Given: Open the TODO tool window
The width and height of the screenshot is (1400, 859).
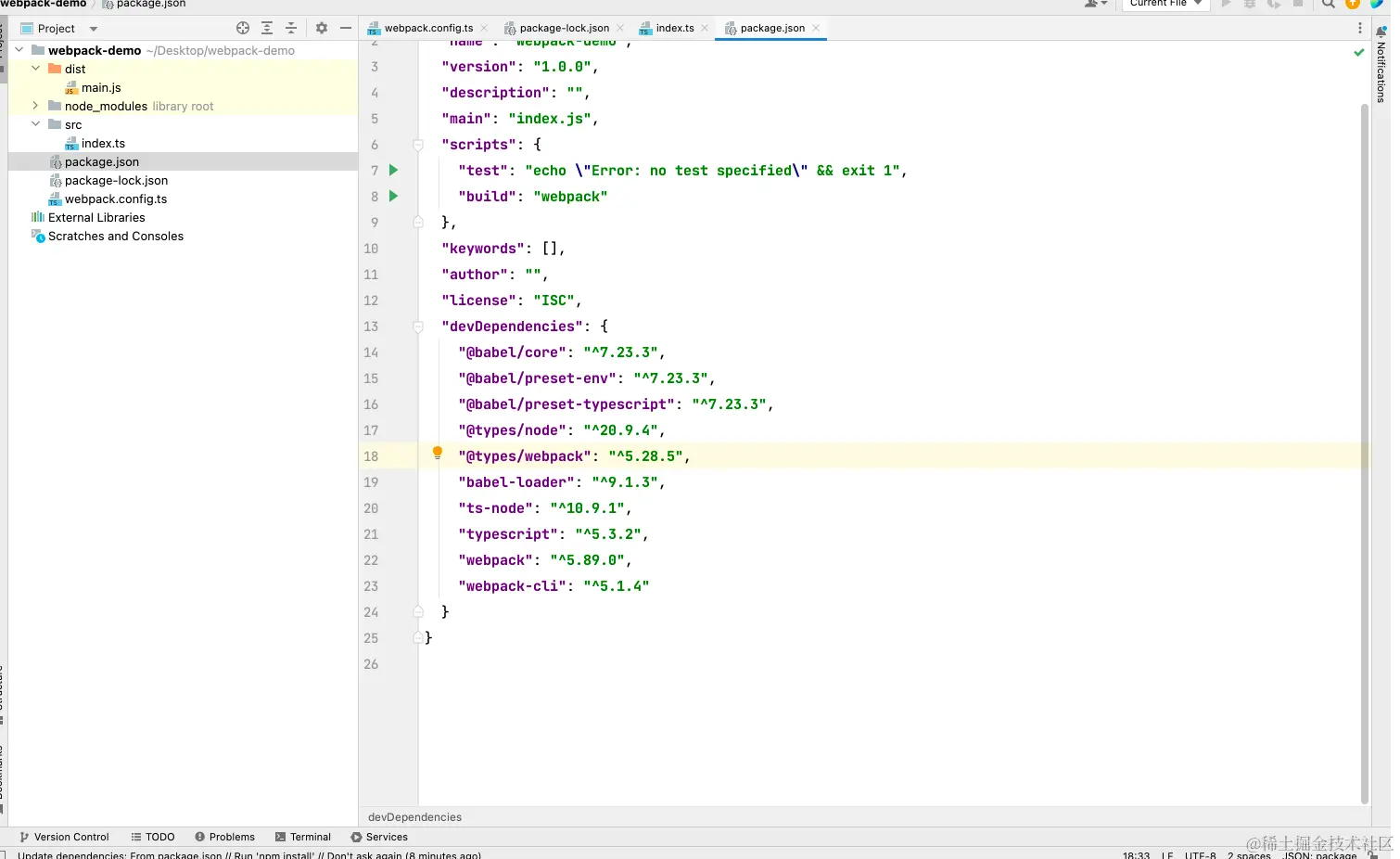Looking at the screenshot, I should [x=153, y=837].
